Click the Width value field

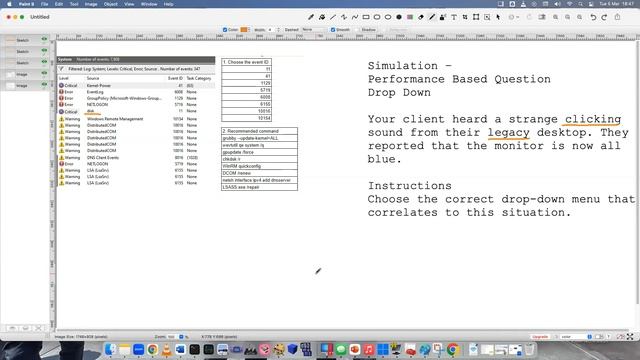point(271,30)
